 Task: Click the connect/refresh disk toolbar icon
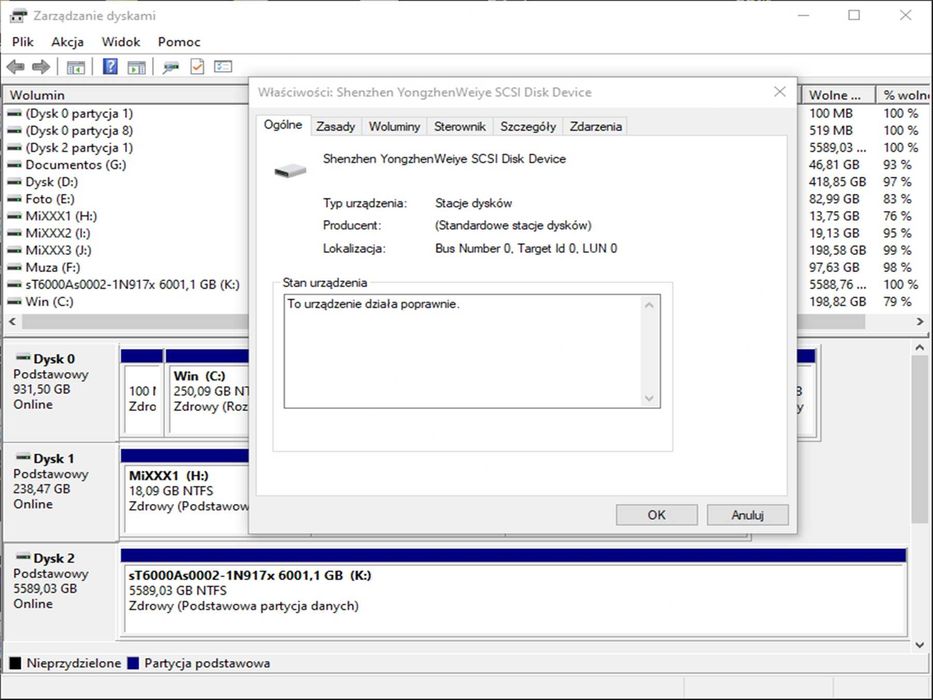pyautogui.click(x=171, y=67)
